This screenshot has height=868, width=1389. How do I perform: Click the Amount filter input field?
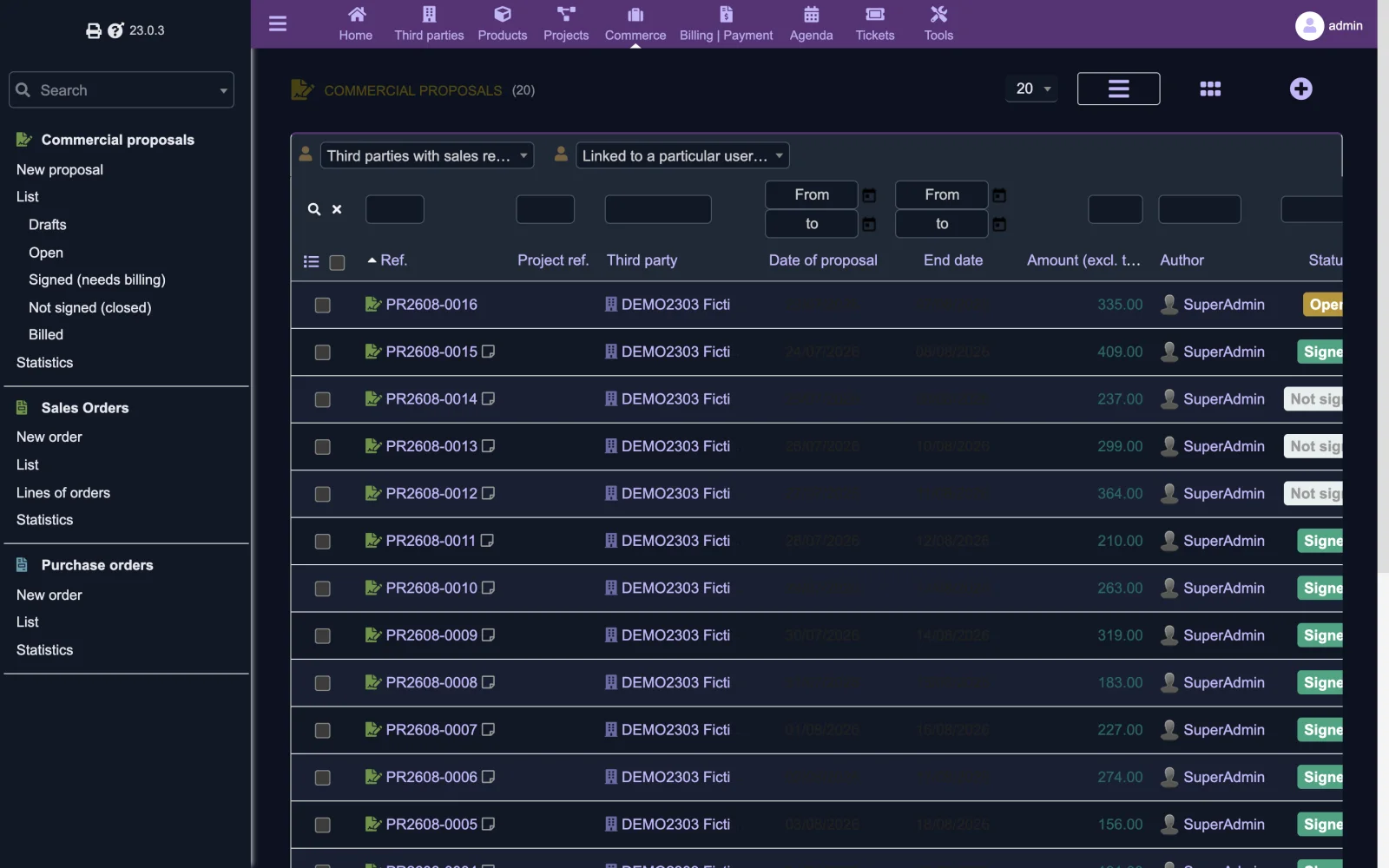coord(1116,209)
